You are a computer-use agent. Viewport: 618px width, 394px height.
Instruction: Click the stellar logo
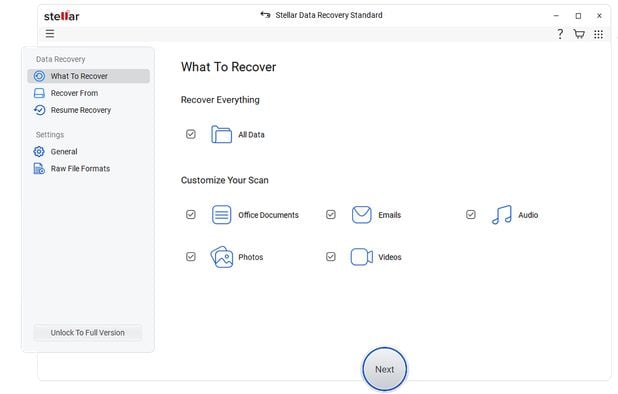61,16
